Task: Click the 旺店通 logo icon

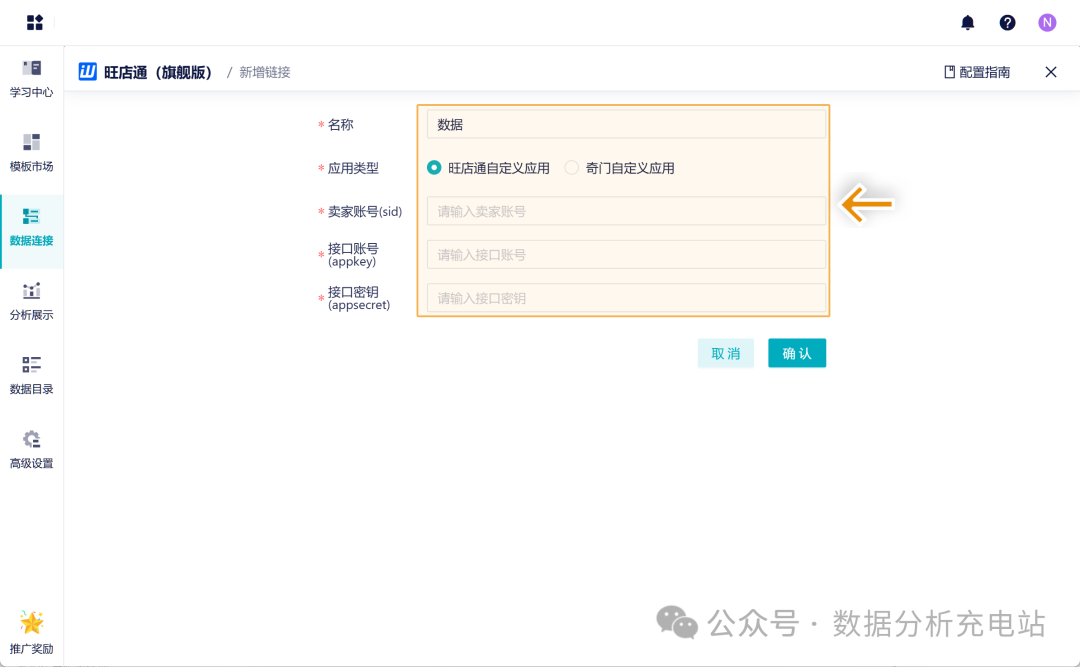Action: [x=87, y=72]
